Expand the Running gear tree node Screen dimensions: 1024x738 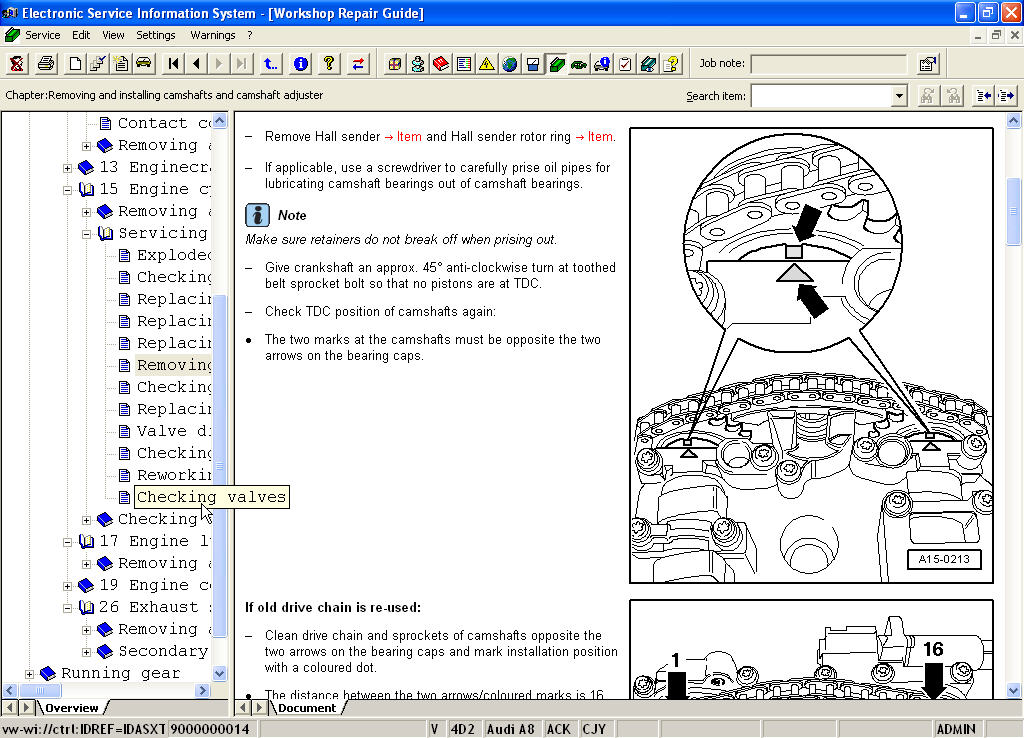[30, 674]
